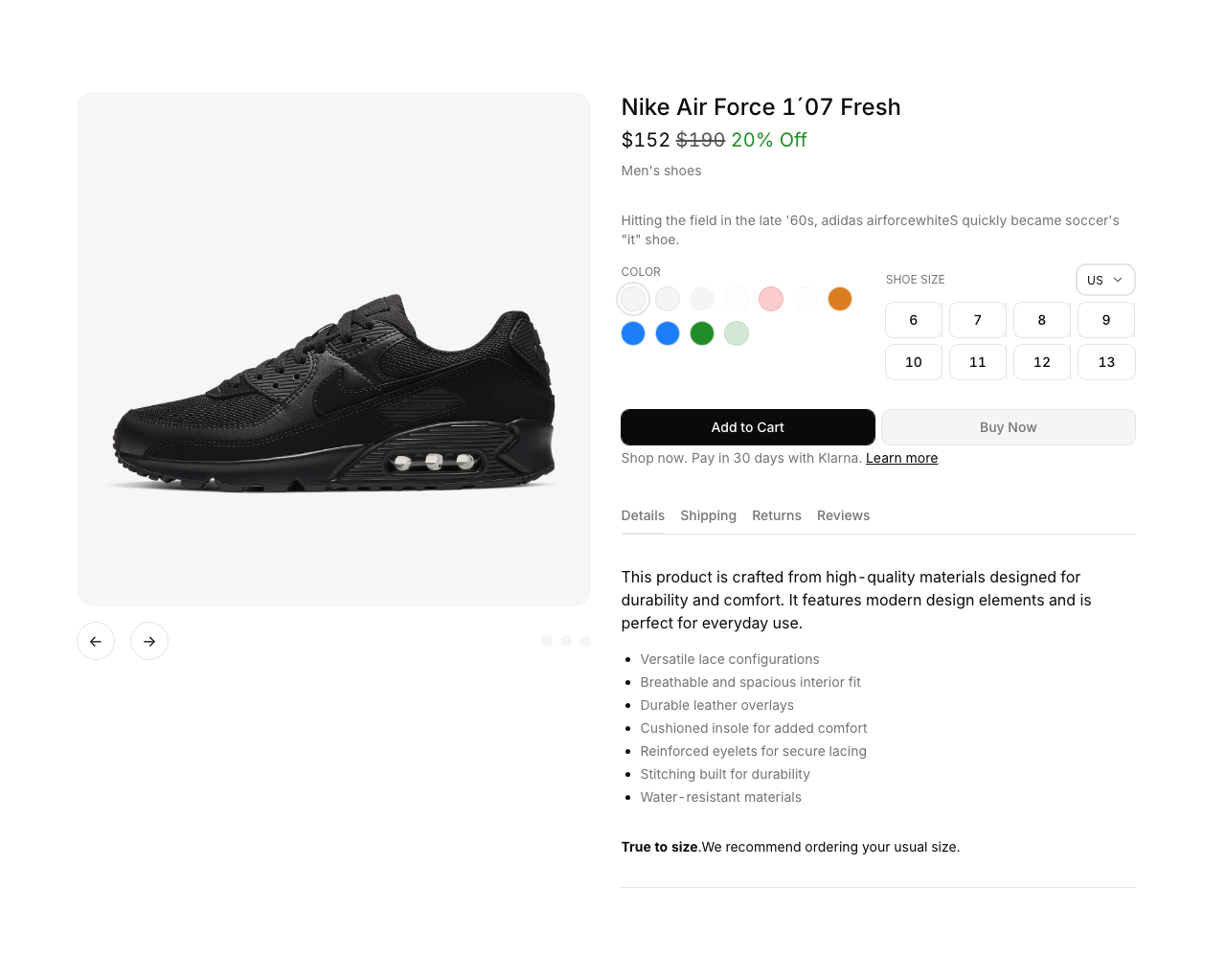
Task: Open the Returns tab
Action: tap(777, 515)
